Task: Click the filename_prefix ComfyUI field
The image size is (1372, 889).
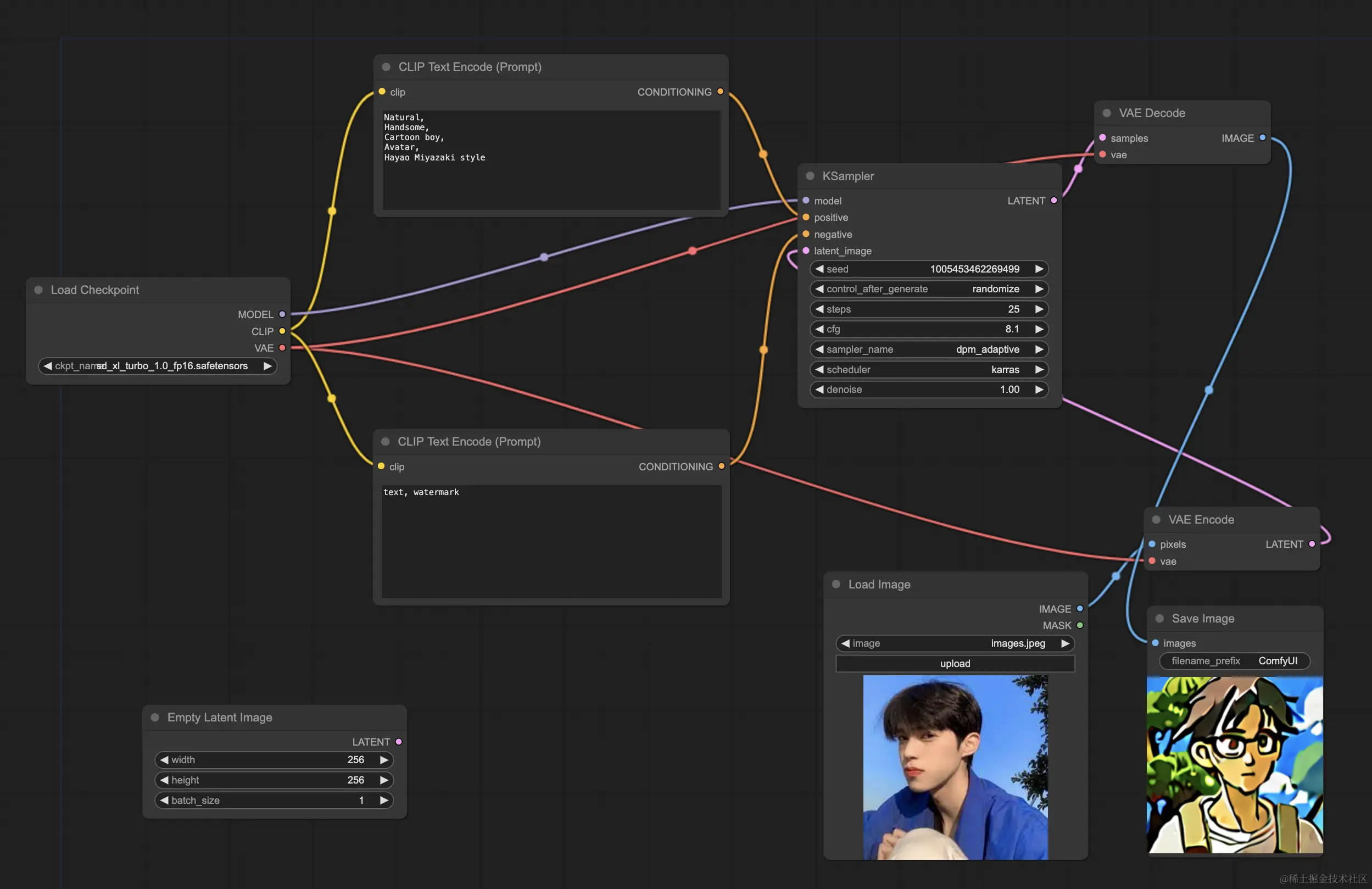Action: 1234,662
